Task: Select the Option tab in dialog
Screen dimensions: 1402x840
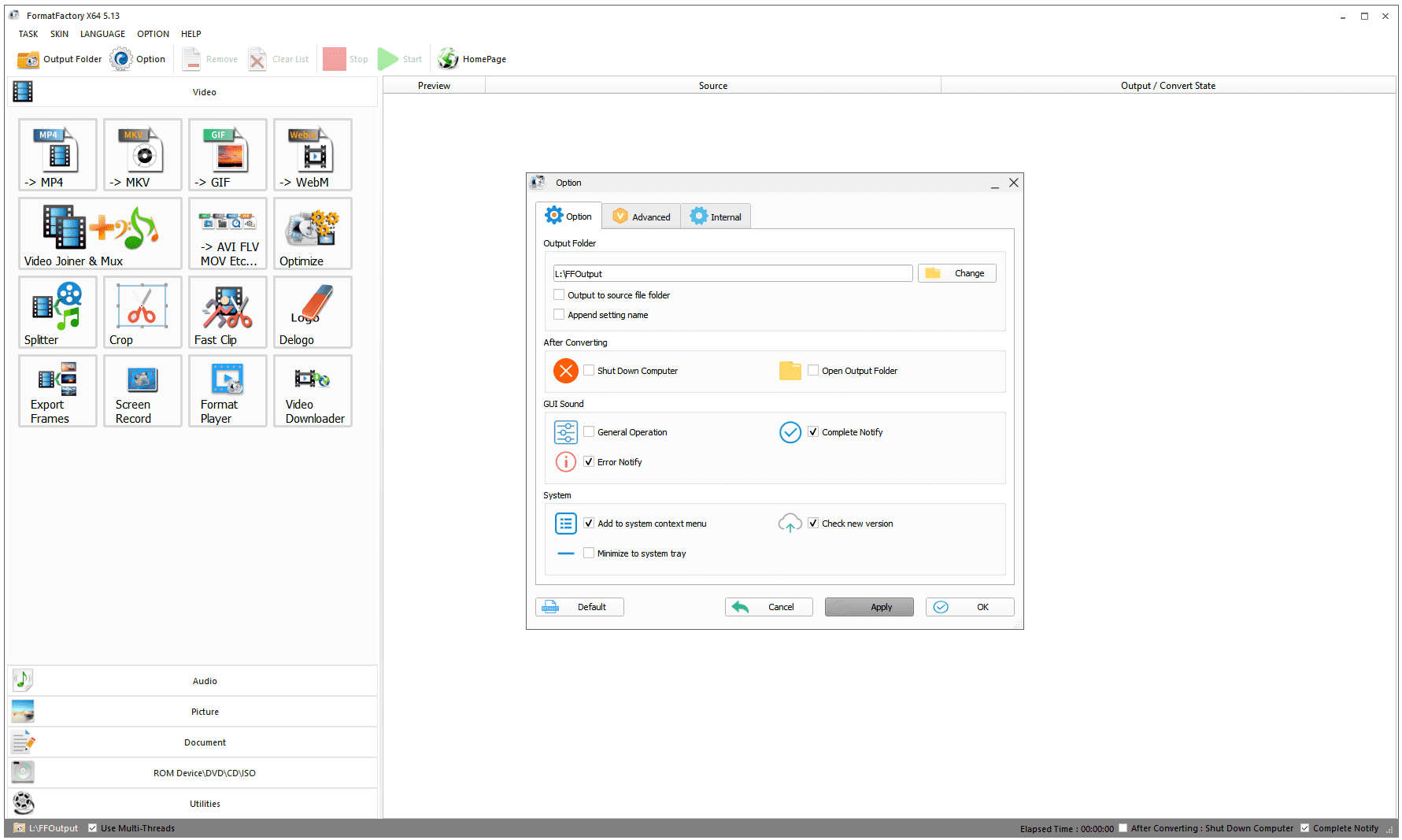Action: click(568, 216)
